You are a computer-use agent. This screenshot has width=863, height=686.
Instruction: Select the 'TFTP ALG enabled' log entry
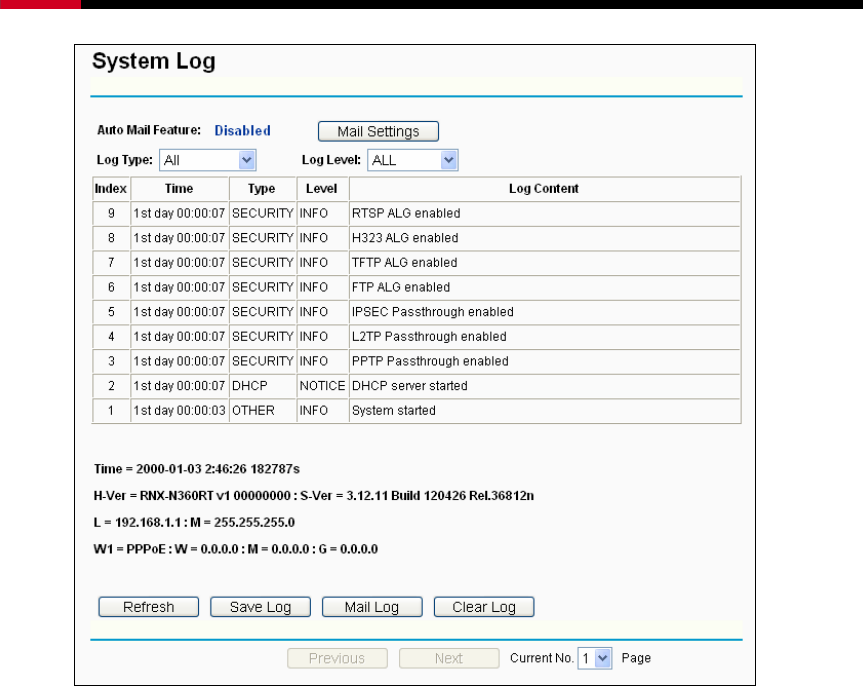[417, 263]
